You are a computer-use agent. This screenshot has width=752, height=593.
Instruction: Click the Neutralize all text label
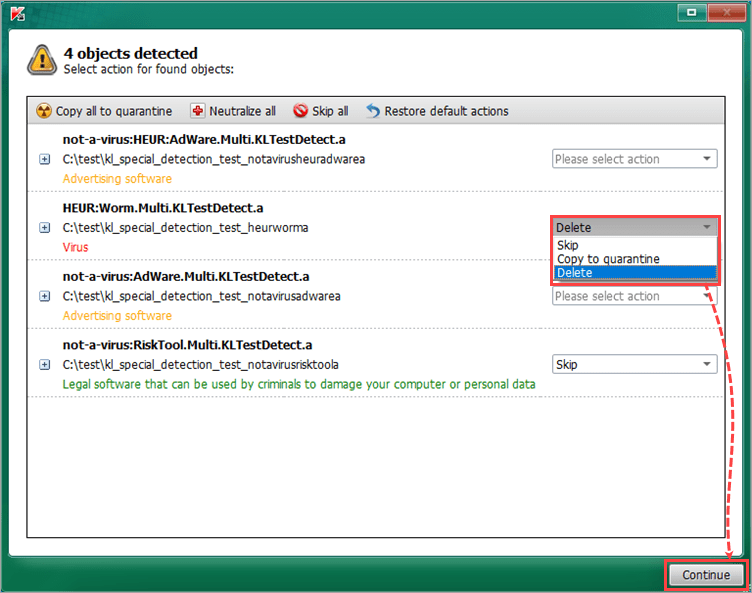coord(242,111)
